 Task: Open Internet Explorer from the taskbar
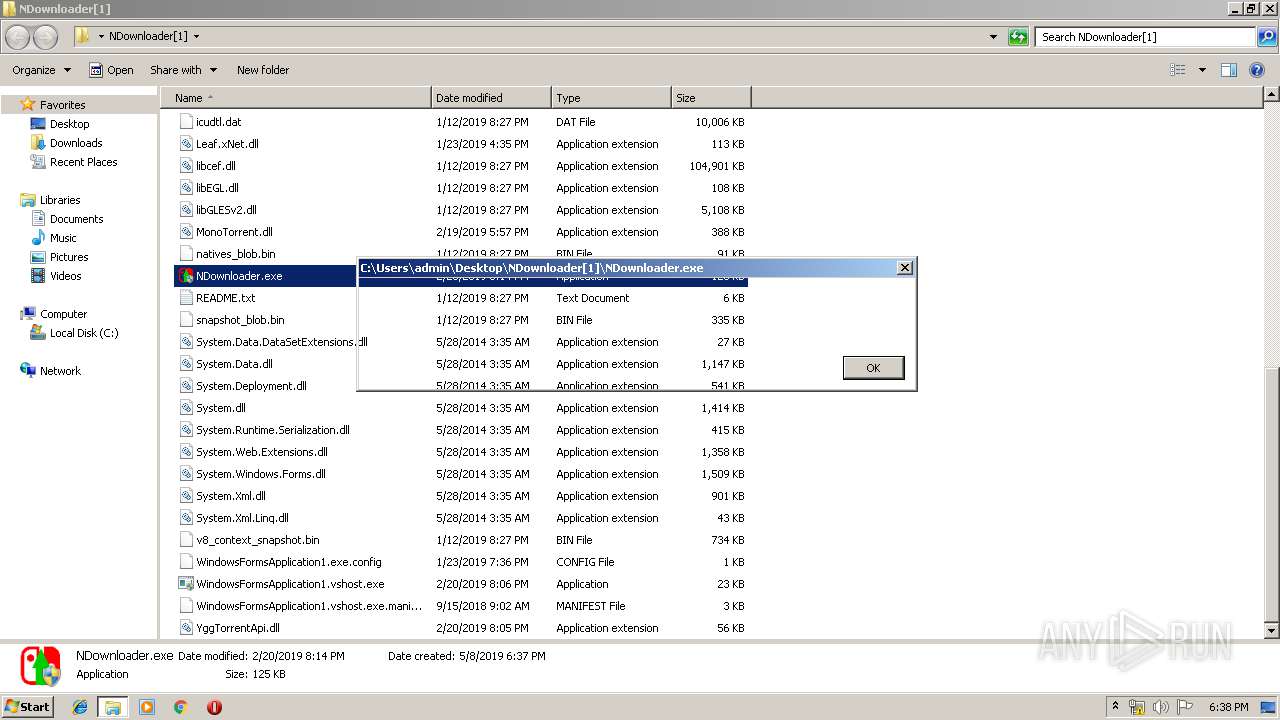80,707
